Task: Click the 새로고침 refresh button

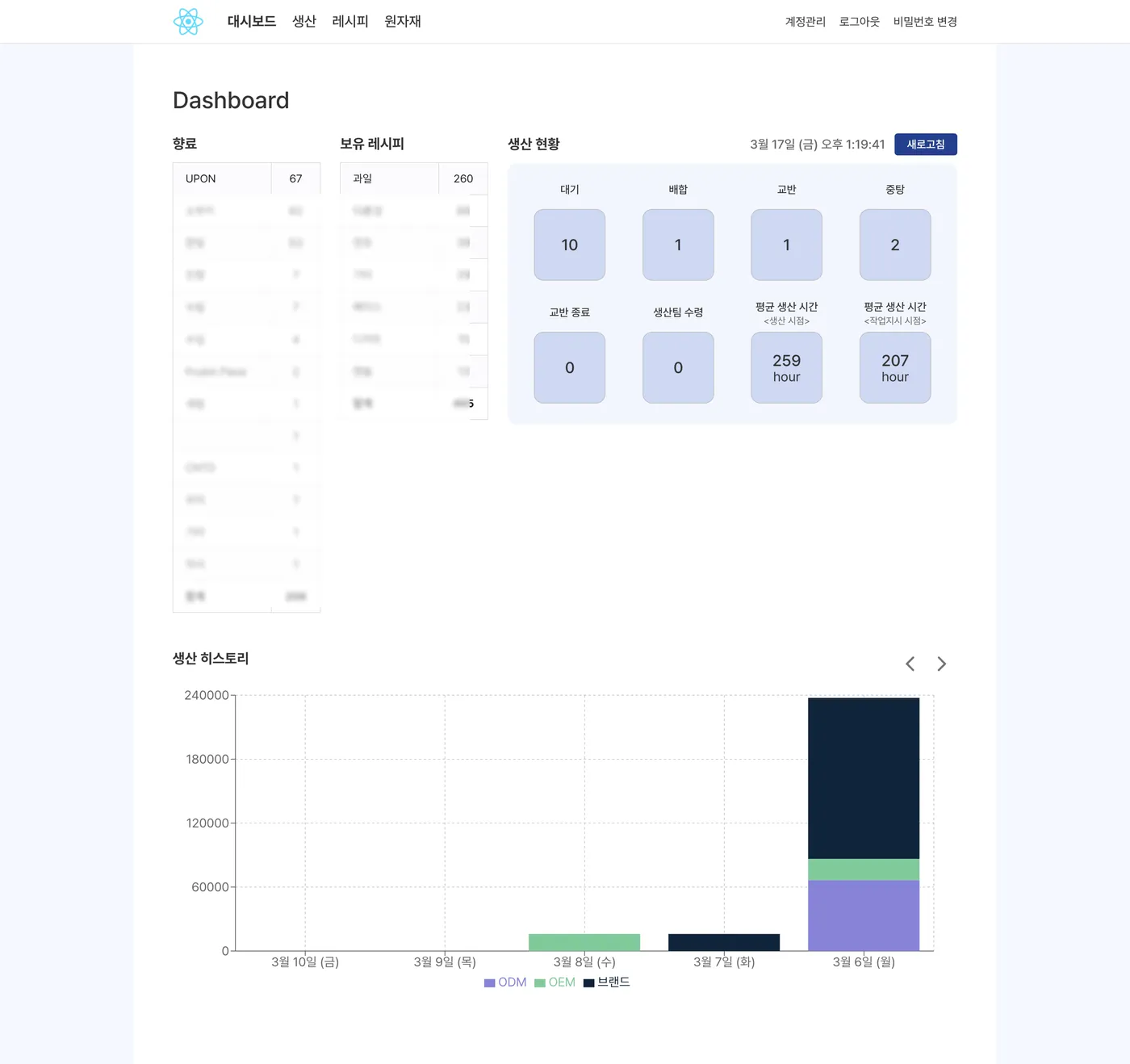Action: click(x=926, y=145)
